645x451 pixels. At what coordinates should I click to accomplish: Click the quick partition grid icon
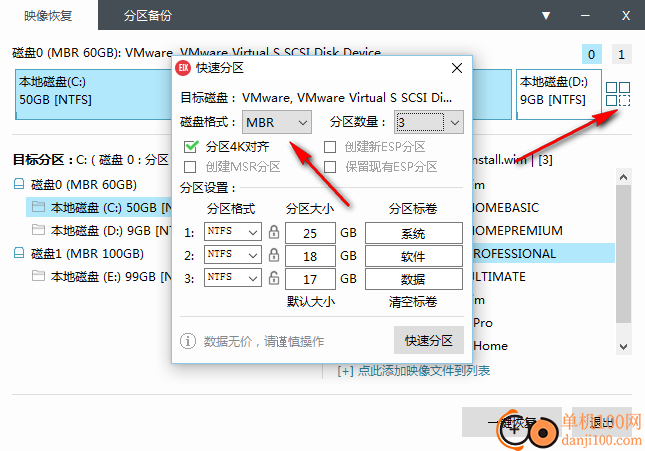[618, 94]
